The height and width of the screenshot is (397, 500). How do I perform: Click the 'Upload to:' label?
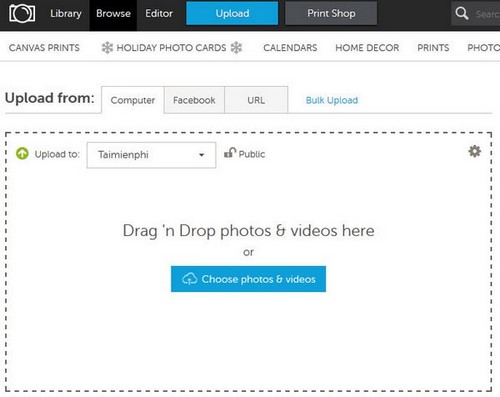tap(57, 154)
